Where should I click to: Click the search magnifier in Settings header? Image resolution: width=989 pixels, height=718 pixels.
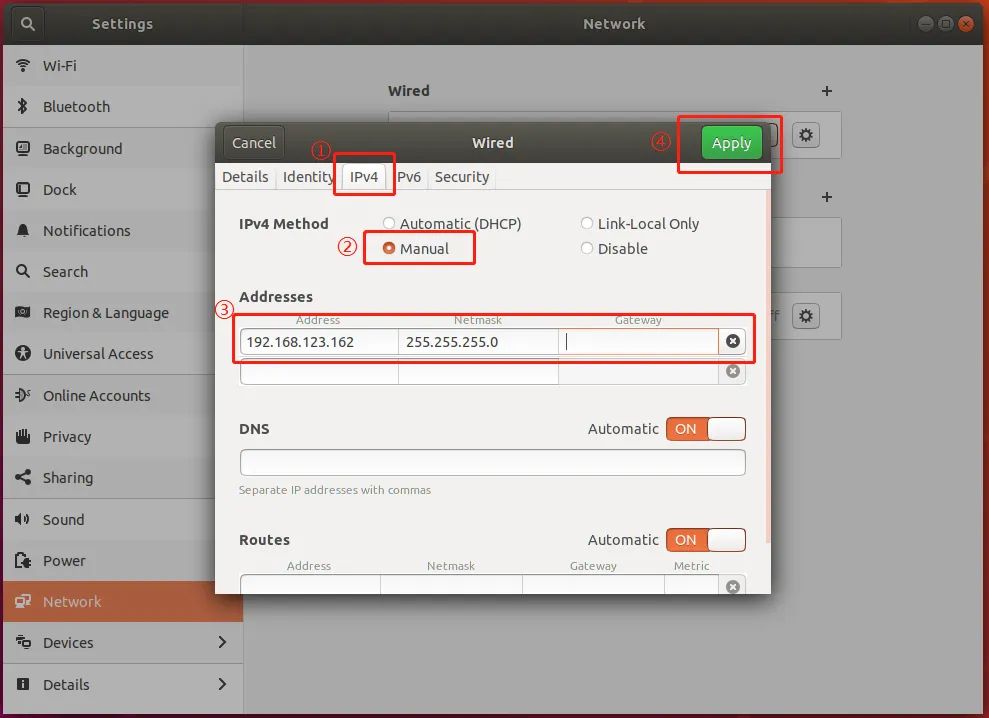[27, 24]
